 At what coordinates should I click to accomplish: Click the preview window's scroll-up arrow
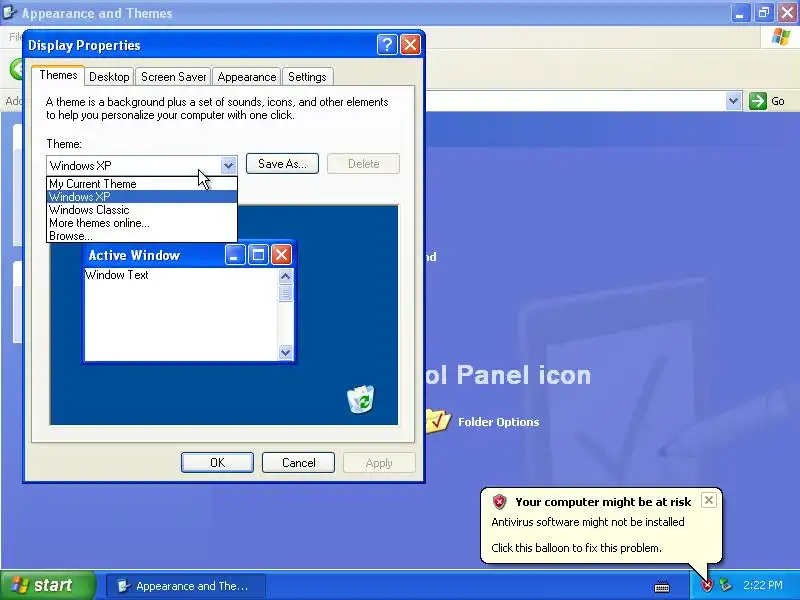[285, 277]
